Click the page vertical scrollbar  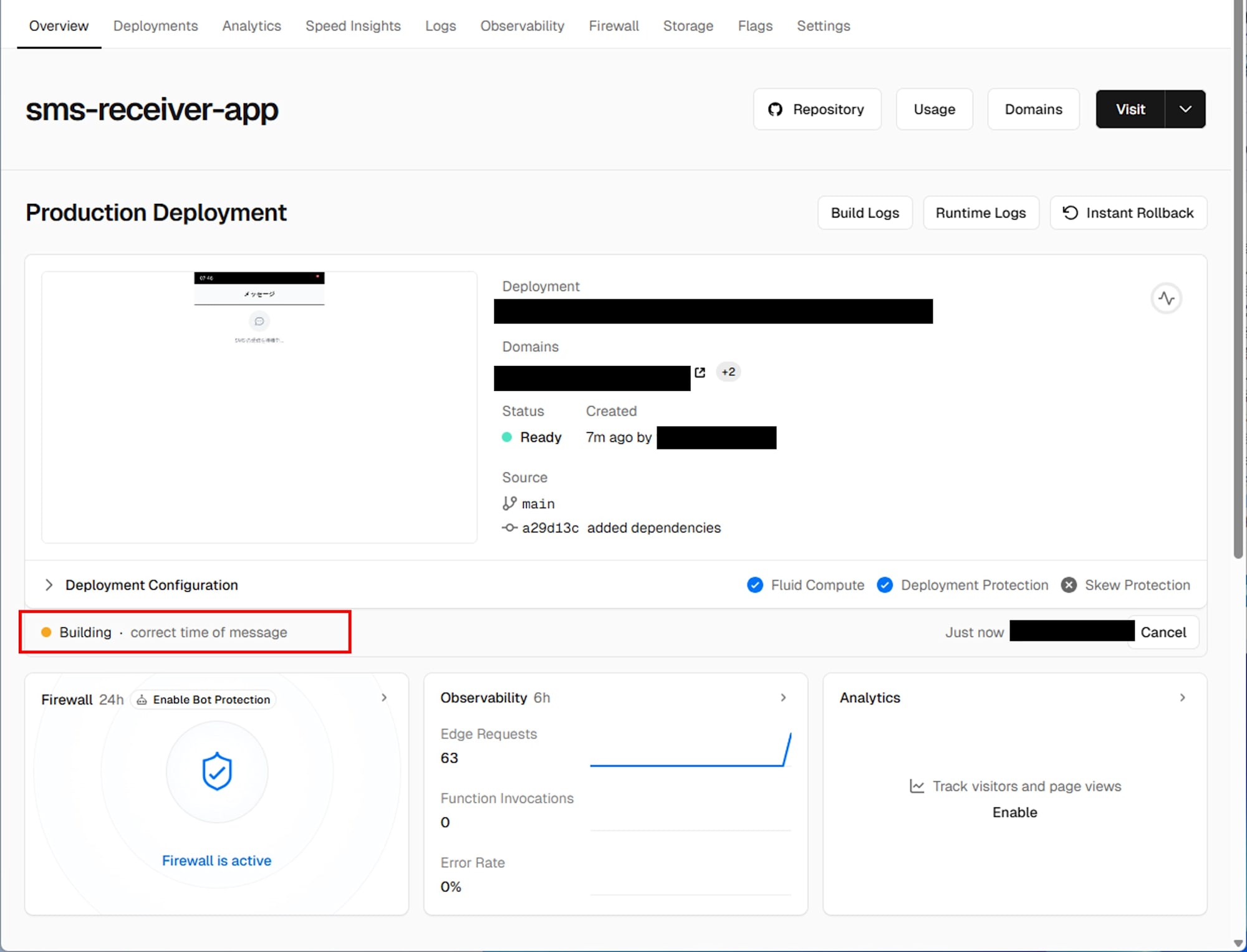point(1238,279)
